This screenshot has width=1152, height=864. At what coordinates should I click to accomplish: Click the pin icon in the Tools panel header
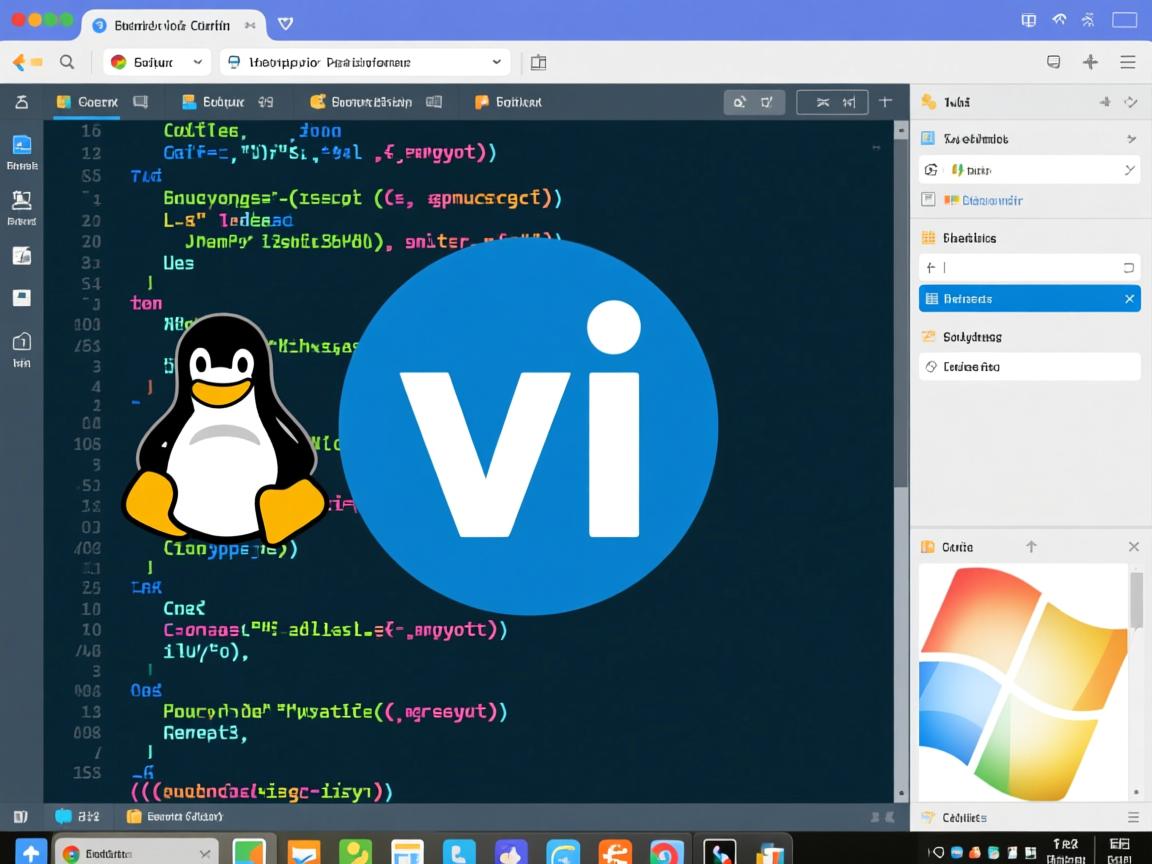[x=1105, y=100]
